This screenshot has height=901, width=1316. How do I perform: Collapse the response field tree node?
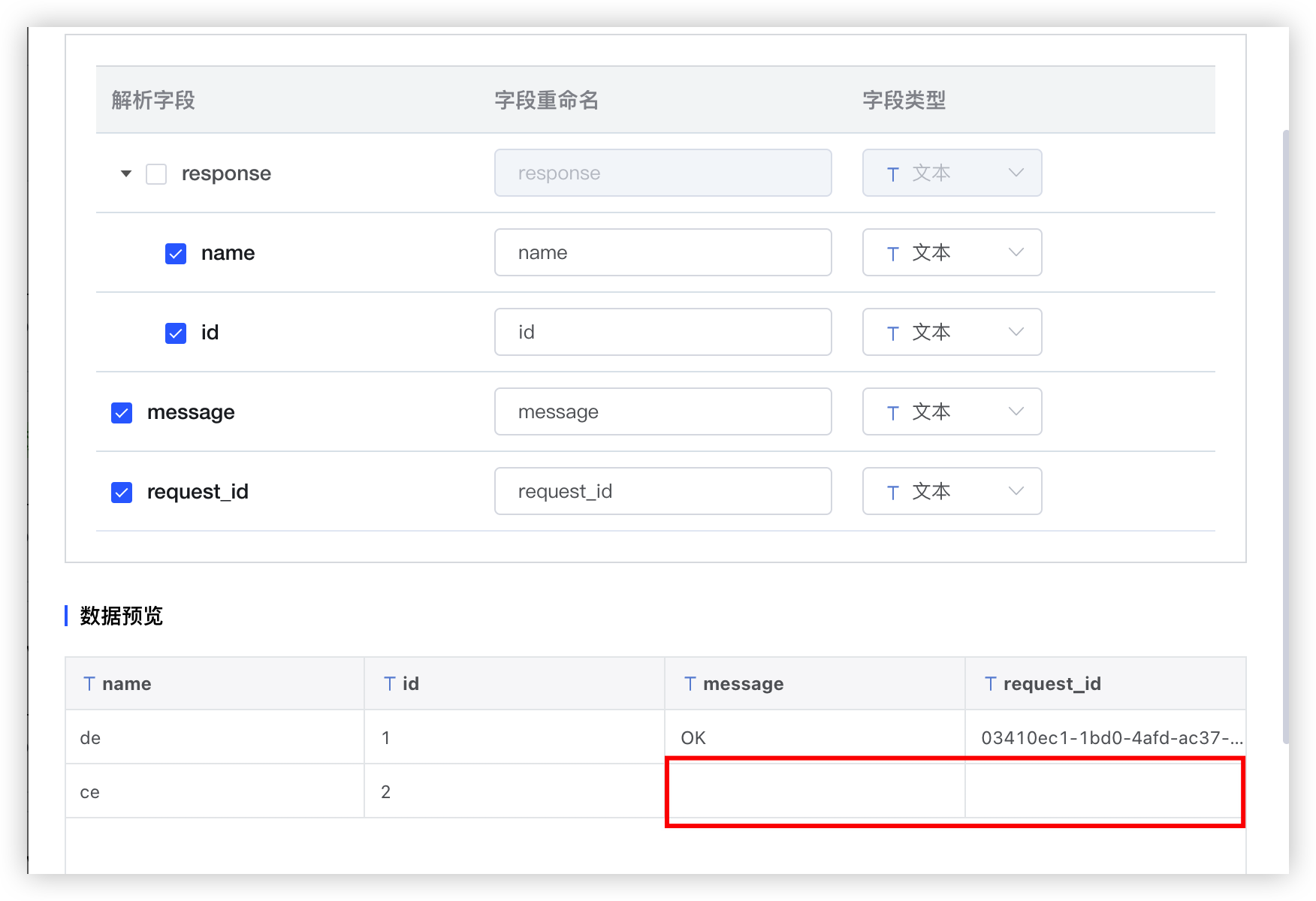tap(126, 173)
